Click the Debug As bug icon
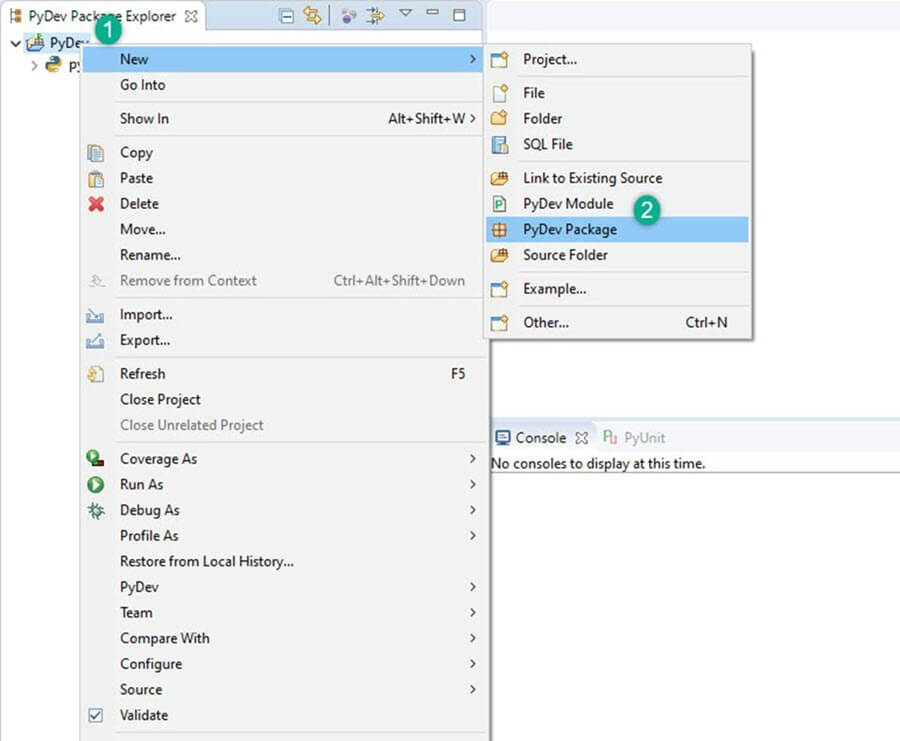 click(x=96, y=510)
